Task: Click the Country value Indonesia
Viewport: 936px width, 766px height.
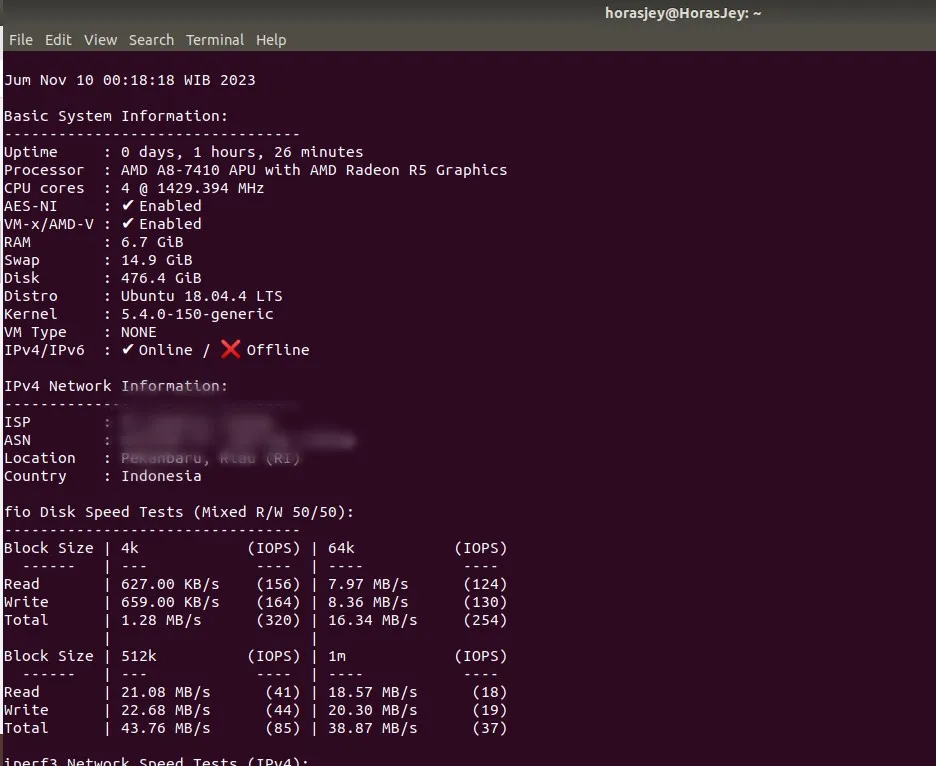Action: point(161,475)
